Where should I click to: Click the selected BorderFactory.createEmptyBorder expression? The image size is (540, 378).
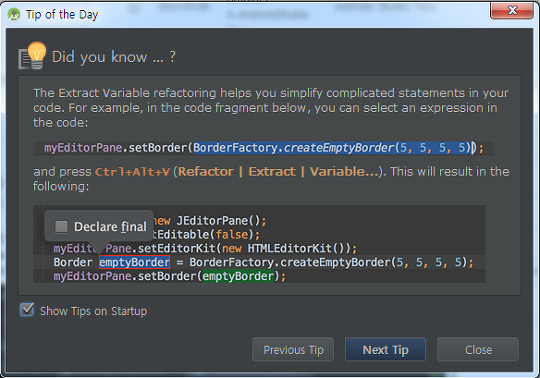point(333,148)
